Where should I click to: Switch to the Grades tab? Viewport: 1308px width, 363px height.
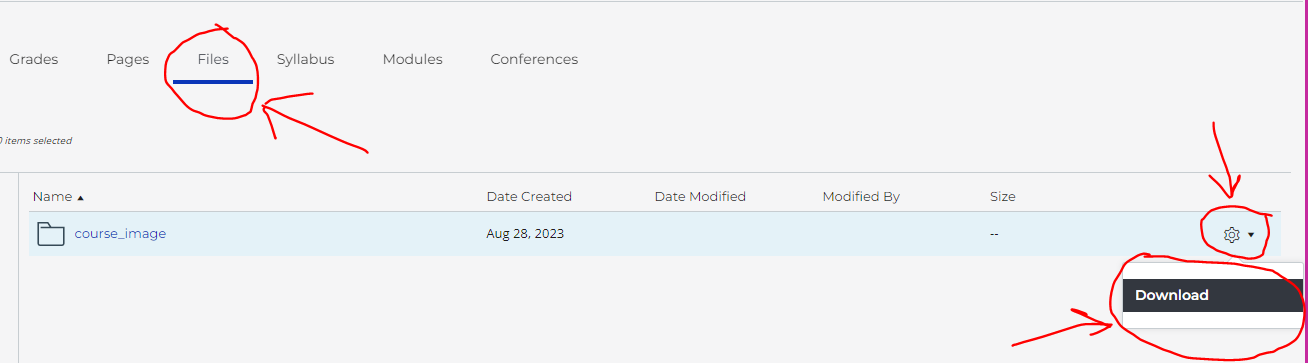(x=34, y=59)
